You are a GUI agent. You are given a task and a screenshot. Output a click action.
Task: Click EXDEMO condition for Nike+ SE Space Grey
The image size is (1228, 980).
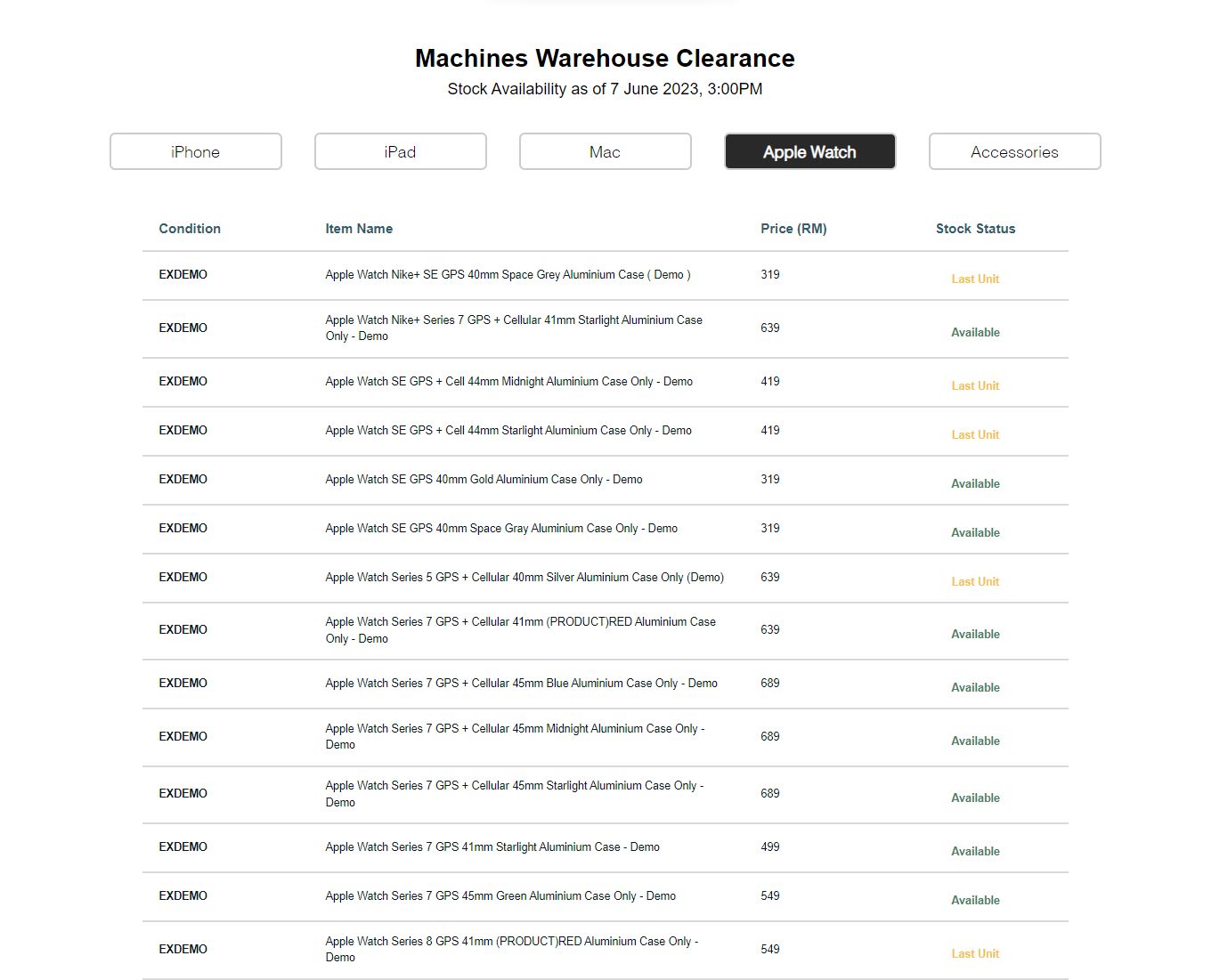183,274
